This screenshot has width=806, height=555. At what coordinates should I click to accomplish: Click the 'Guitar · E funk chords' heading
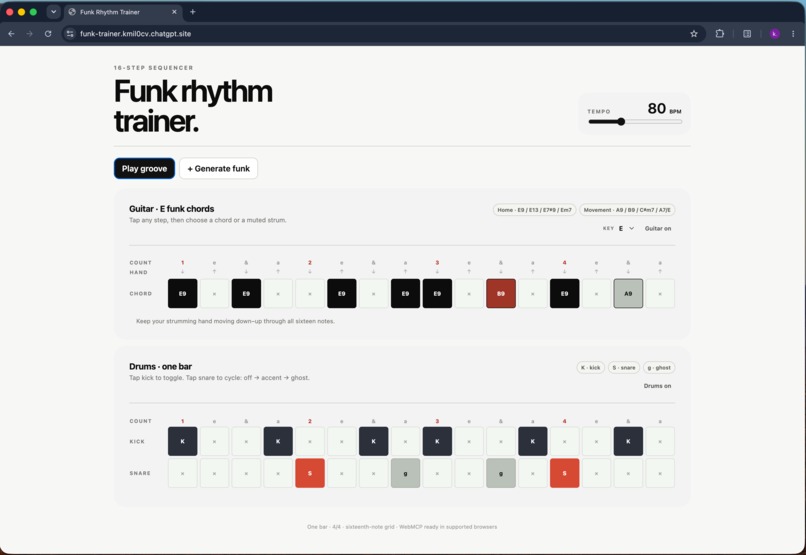tap(172, 209)
